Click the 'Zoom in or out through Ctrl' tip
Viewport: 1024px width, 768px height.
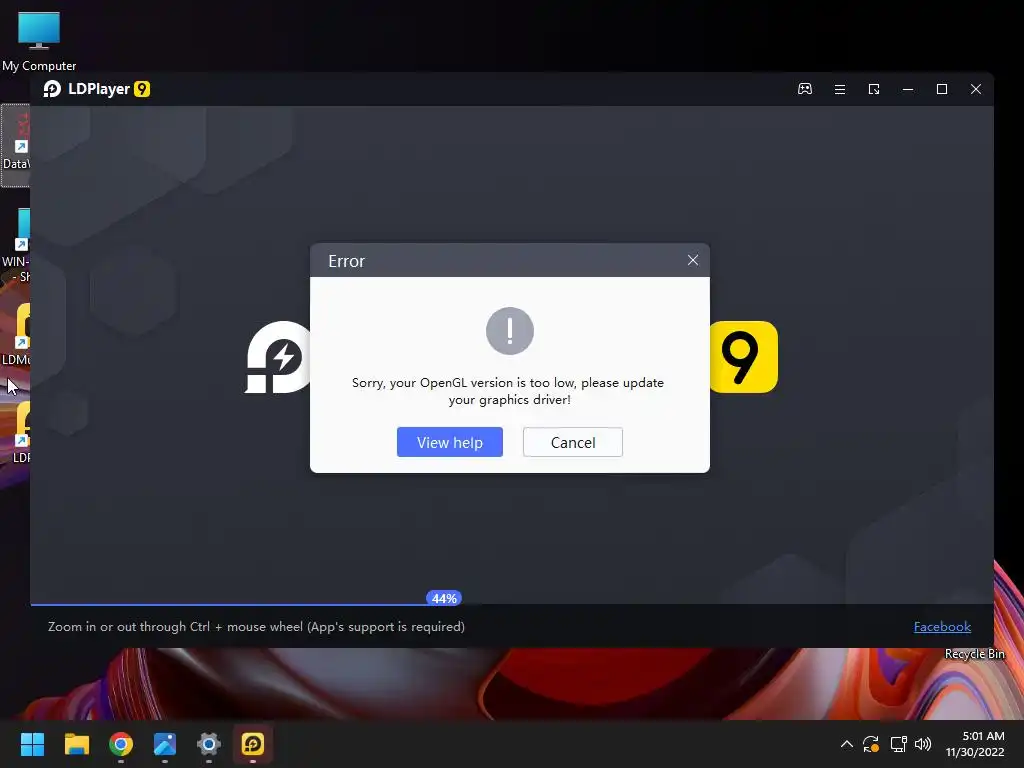point(256,626)
